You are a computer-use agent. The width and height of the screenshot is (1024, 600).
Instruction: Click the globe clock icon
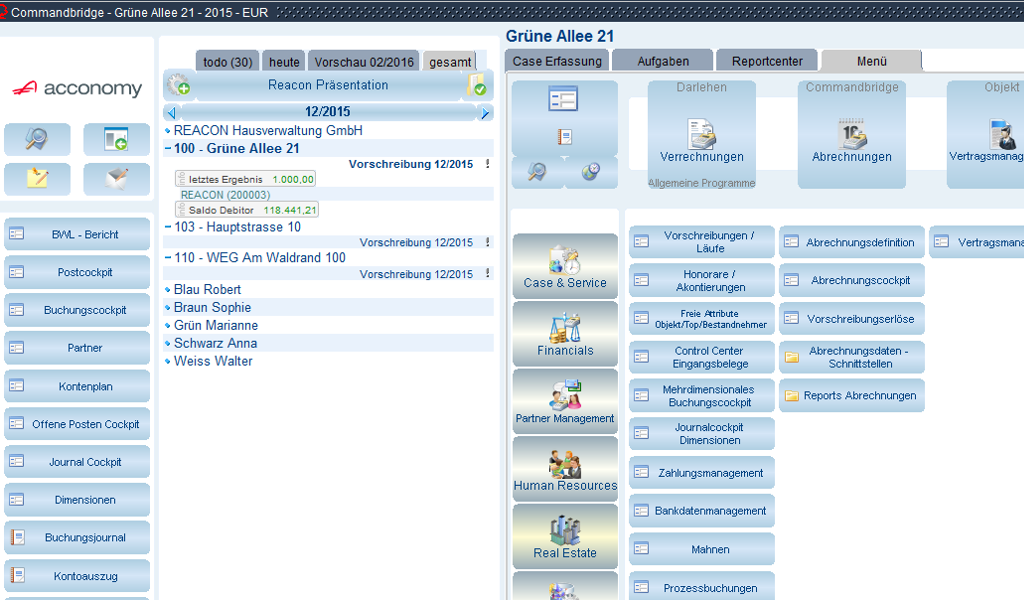[591, 172]
